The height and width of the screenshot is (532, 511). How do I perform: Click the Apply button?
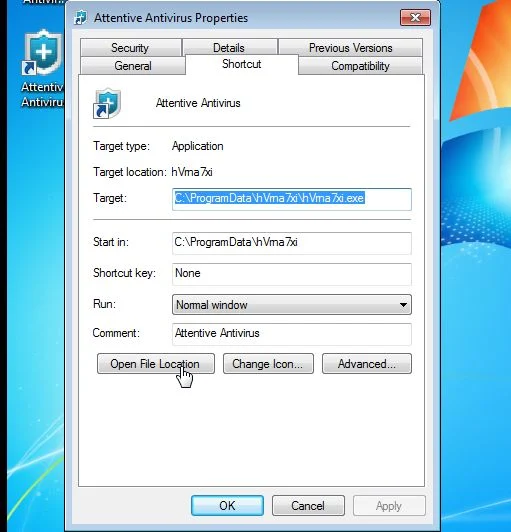[389, 506]
